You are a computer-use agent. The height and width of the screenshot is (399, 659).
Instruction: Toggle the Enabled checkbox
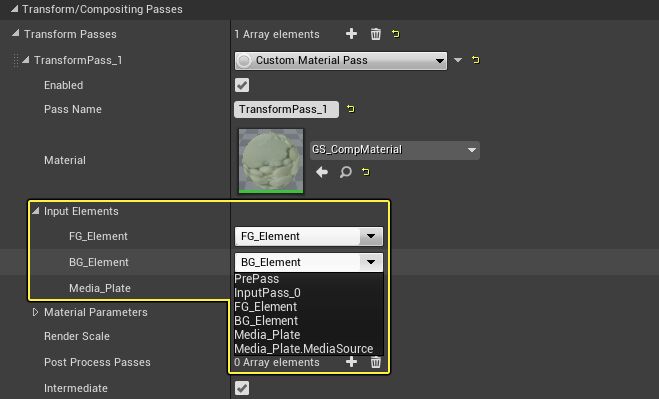(242, 85)
